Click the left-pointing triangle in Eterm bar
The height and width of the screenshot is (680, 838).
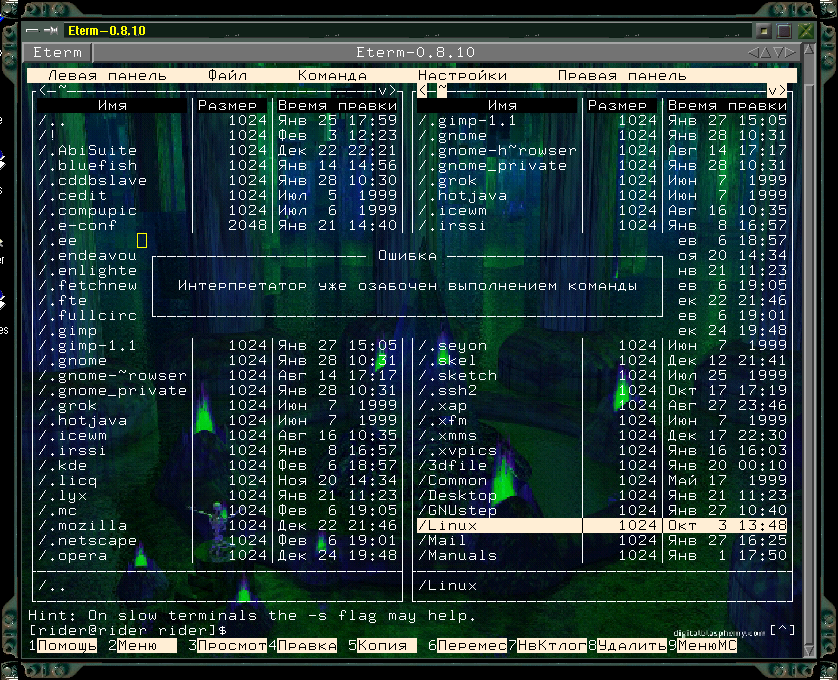click(753, 52)
